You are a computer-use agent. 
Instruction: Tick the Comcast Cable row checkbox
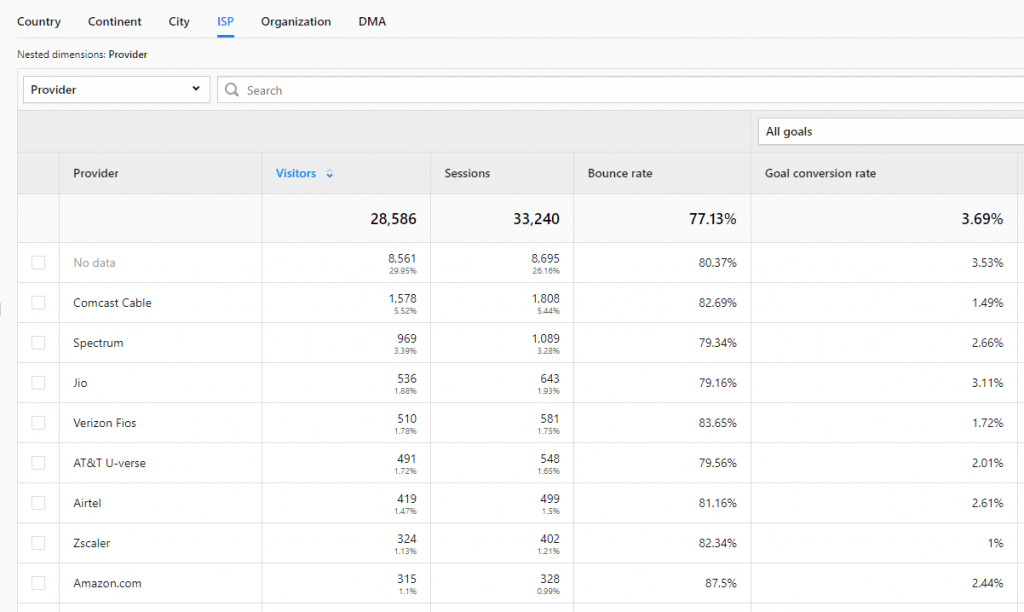pyautogui.click(x=38, y=303)
